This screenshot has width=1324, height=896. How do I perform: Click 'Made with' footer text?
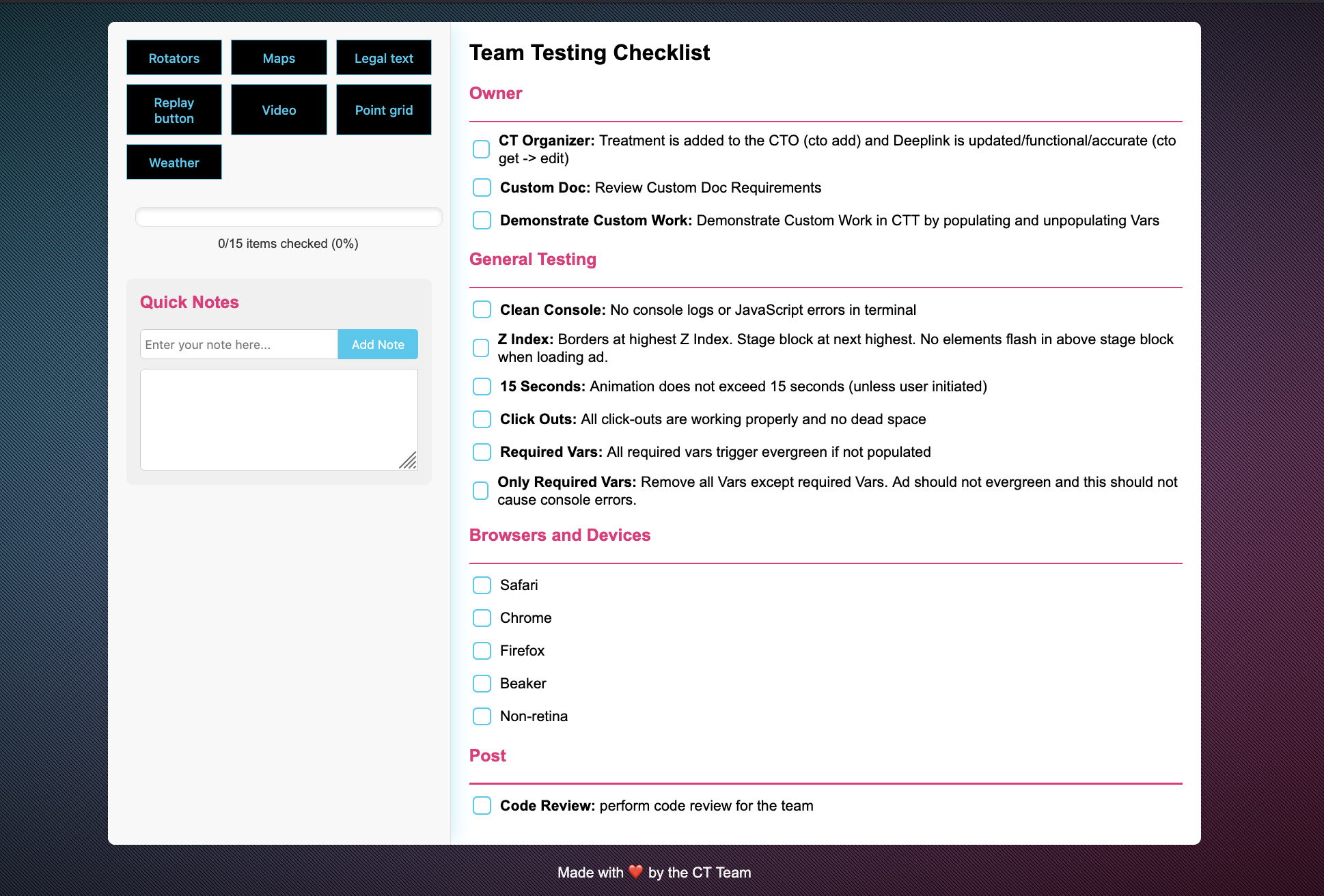590,873
